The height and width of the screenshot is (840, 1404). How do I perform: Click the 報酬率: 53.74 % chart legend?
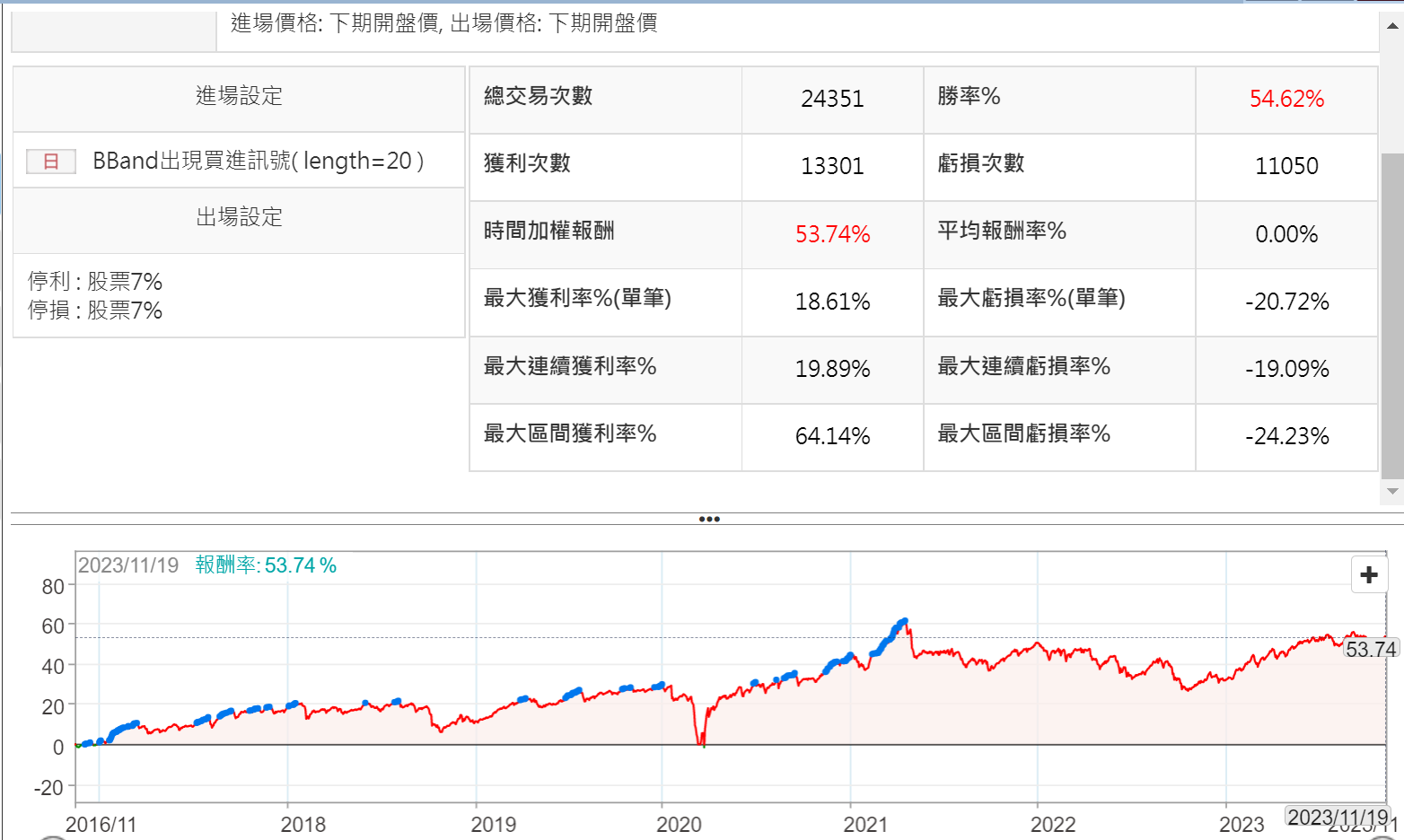click(x=266, y=565)
